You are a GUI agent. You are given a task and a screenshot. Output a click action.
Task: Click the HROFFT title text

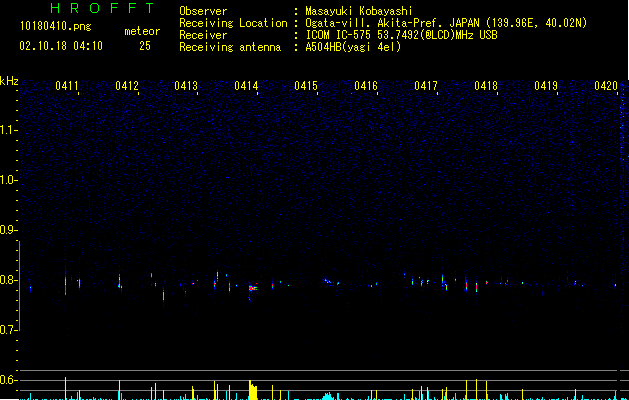[x=103, y=8]
